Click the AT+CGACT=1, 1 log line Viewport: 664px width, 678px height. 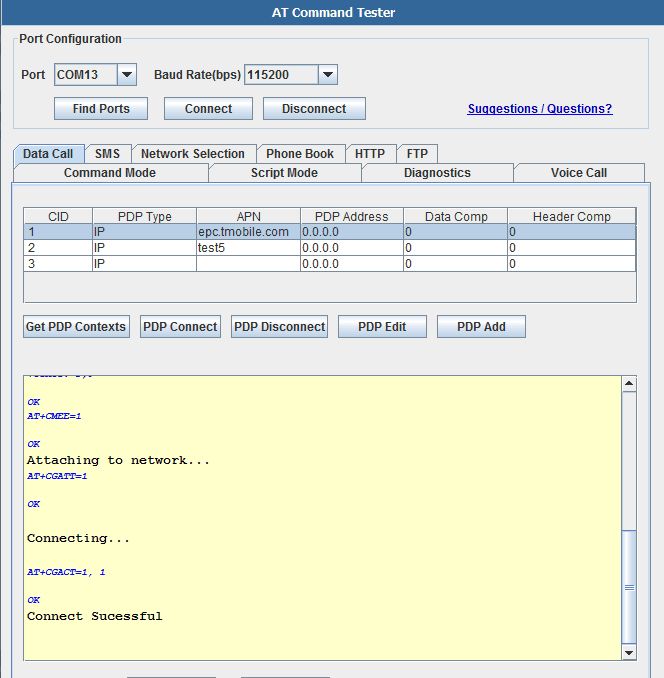pos(66,572)
